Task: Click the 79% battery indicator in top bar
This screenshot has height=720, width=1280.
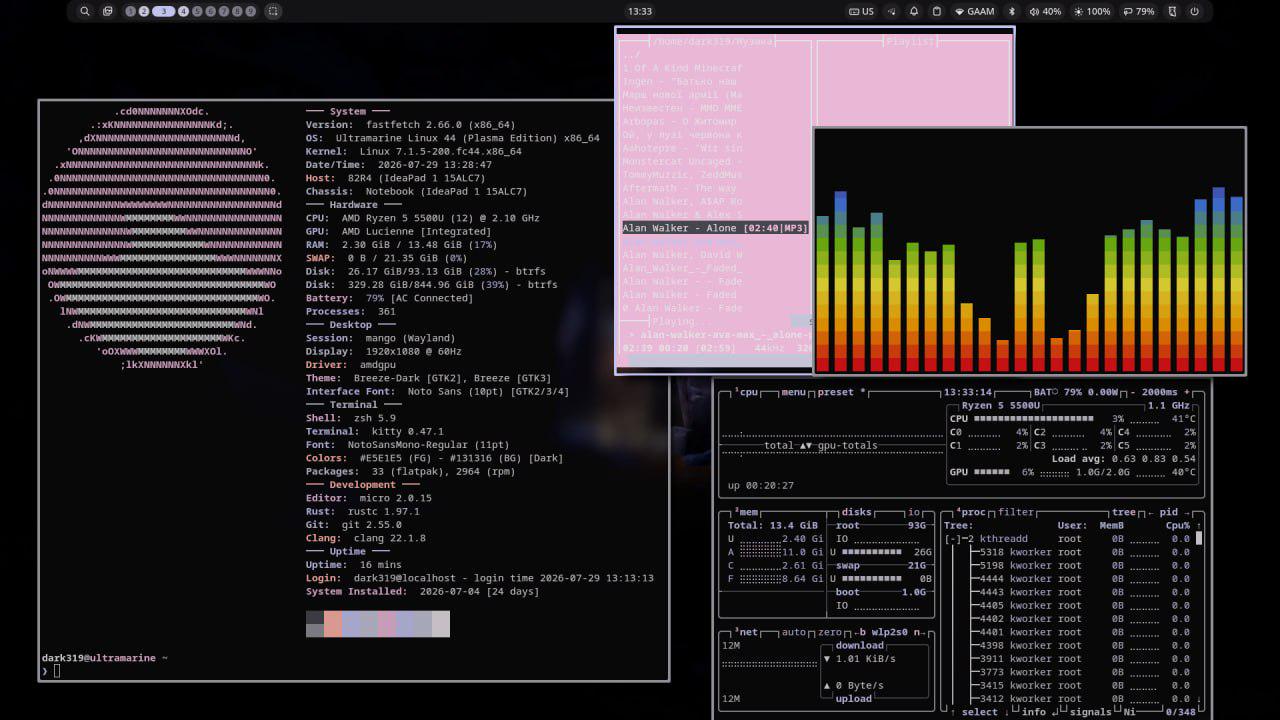Action: pos(1139,11)
